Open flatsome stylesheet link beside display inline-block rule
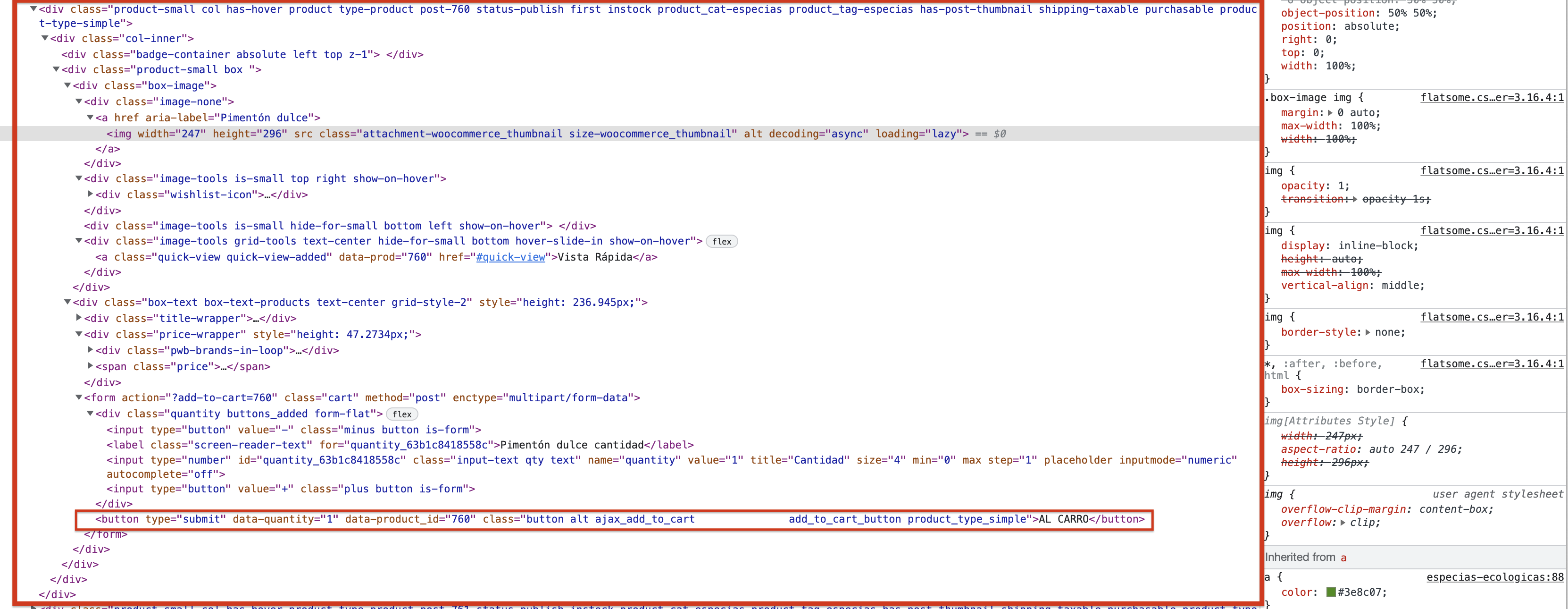This screenshot has height=609, width=1568. (x=1492, y=230)
